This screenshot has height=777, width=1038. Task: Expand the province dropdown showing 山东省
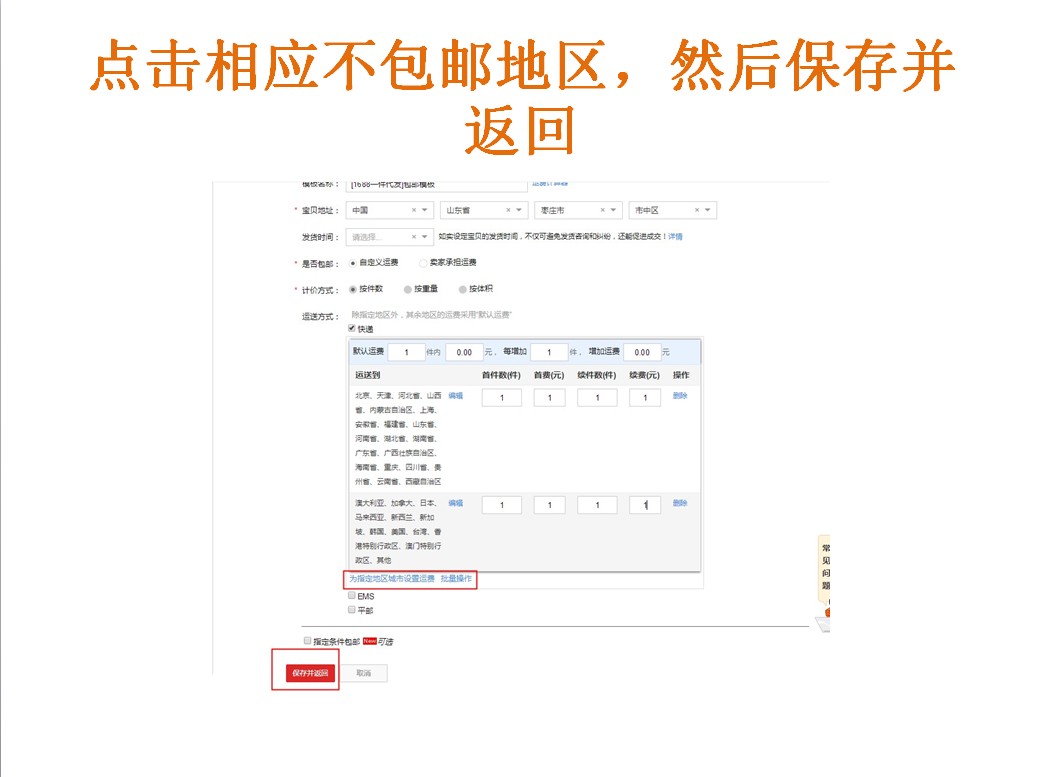tap(519, 210)
